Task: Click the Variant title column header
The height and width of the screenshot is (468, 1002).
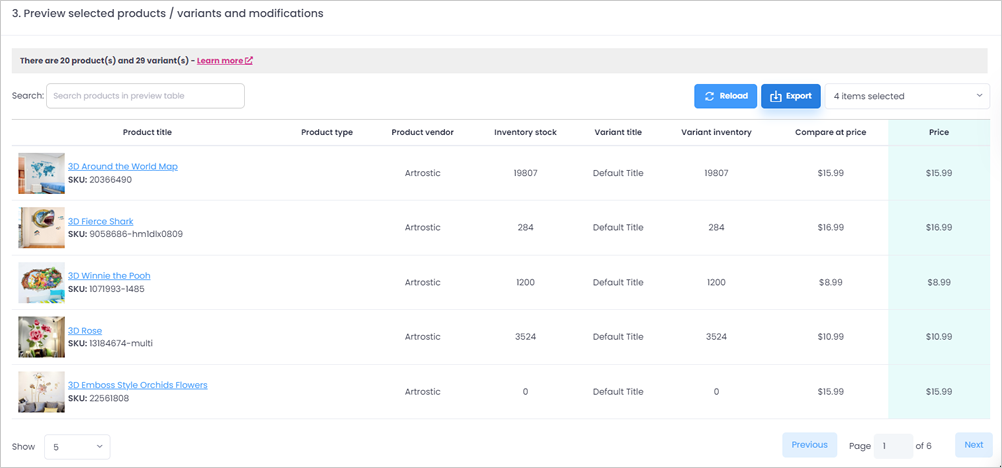Action: click(x=618, y=132)
